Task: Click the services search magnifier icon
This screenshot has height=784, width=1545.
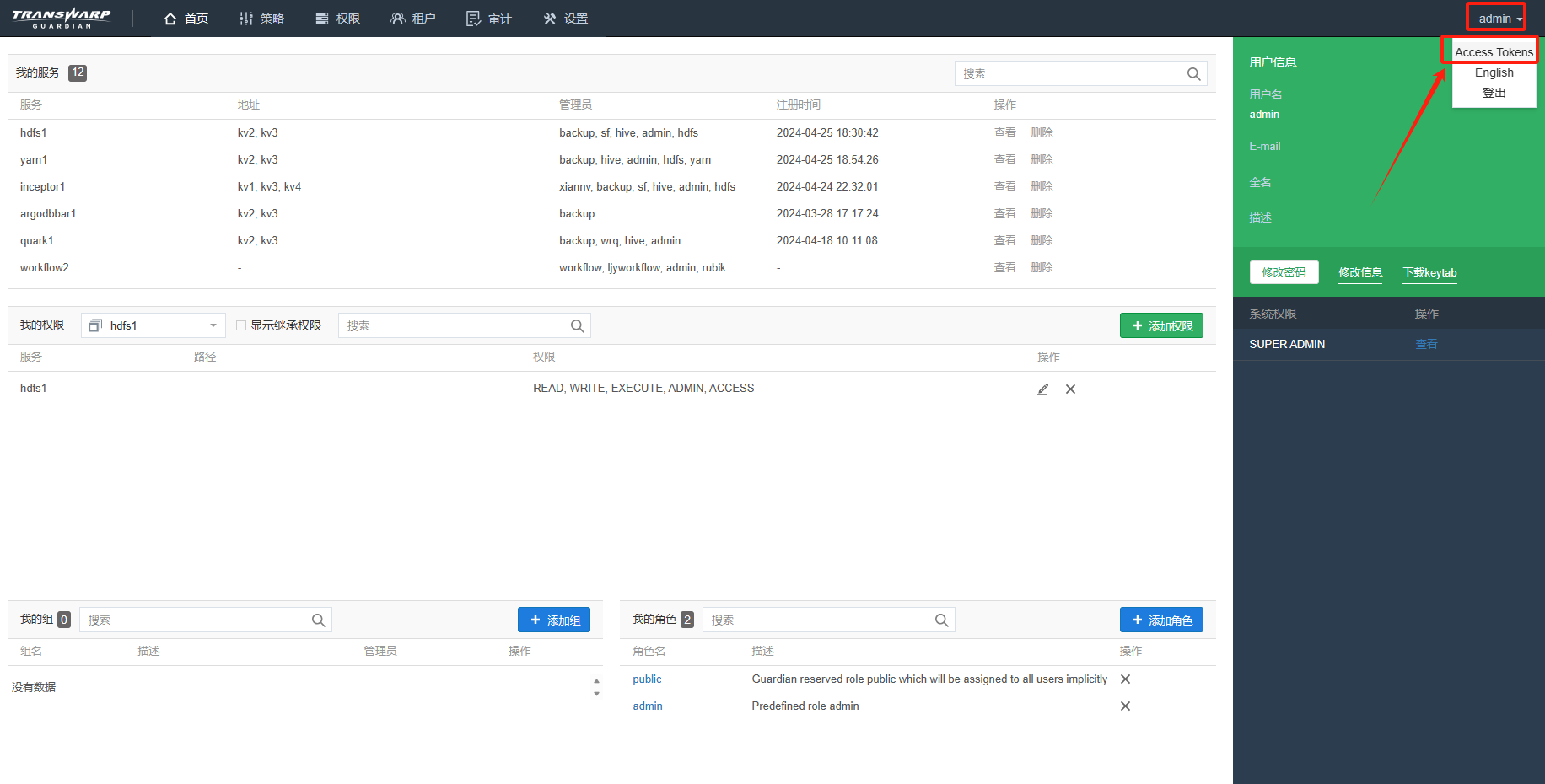Action: [1193, 74]
